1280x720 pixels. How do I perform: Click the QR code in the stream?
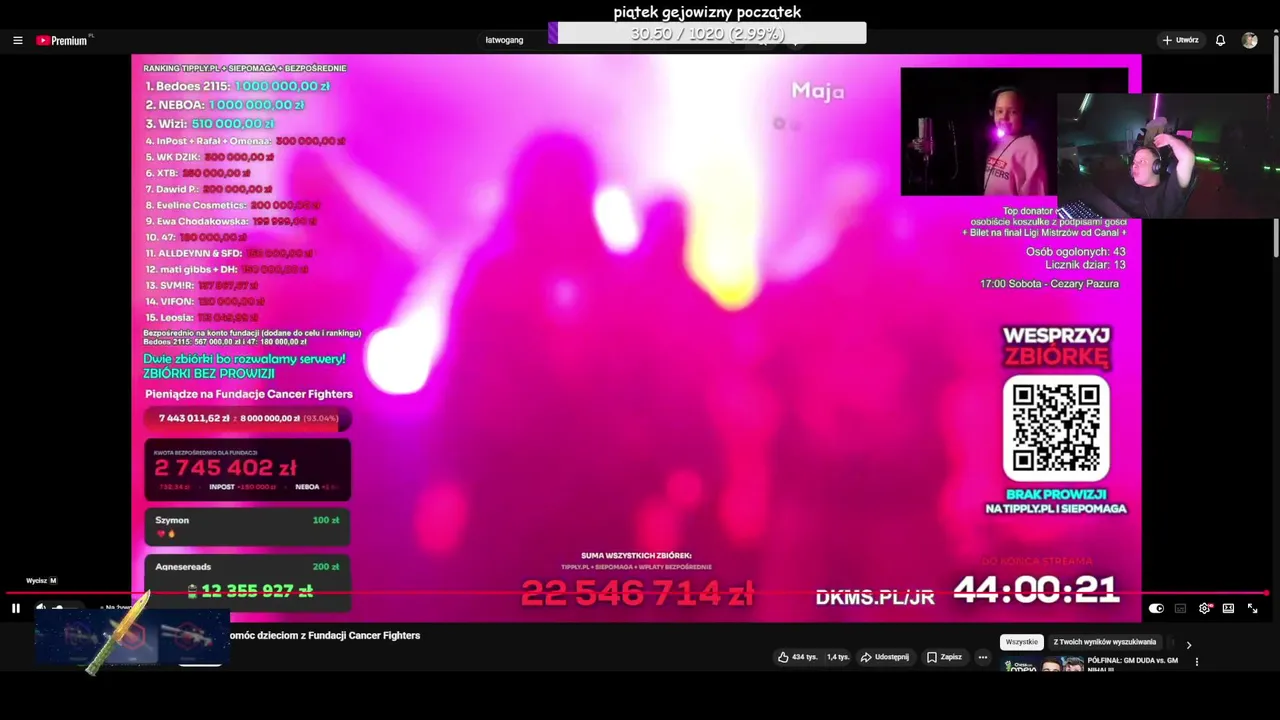[1056, 428]
